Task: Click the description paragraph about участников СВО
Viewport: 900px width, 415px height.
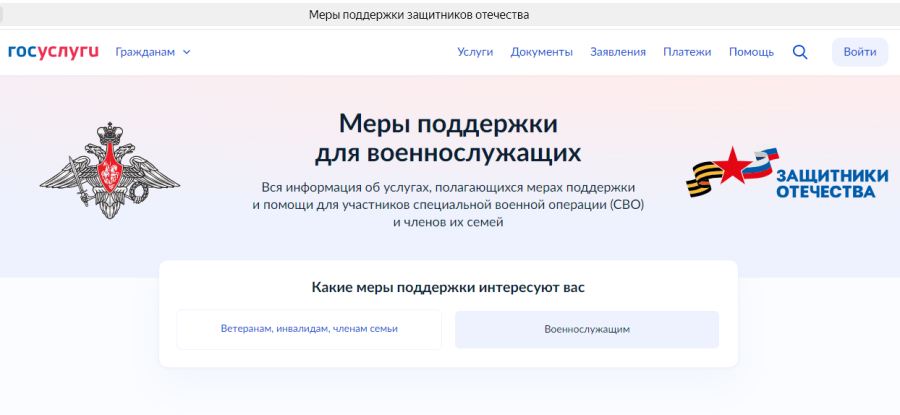Action: point(448,205)
